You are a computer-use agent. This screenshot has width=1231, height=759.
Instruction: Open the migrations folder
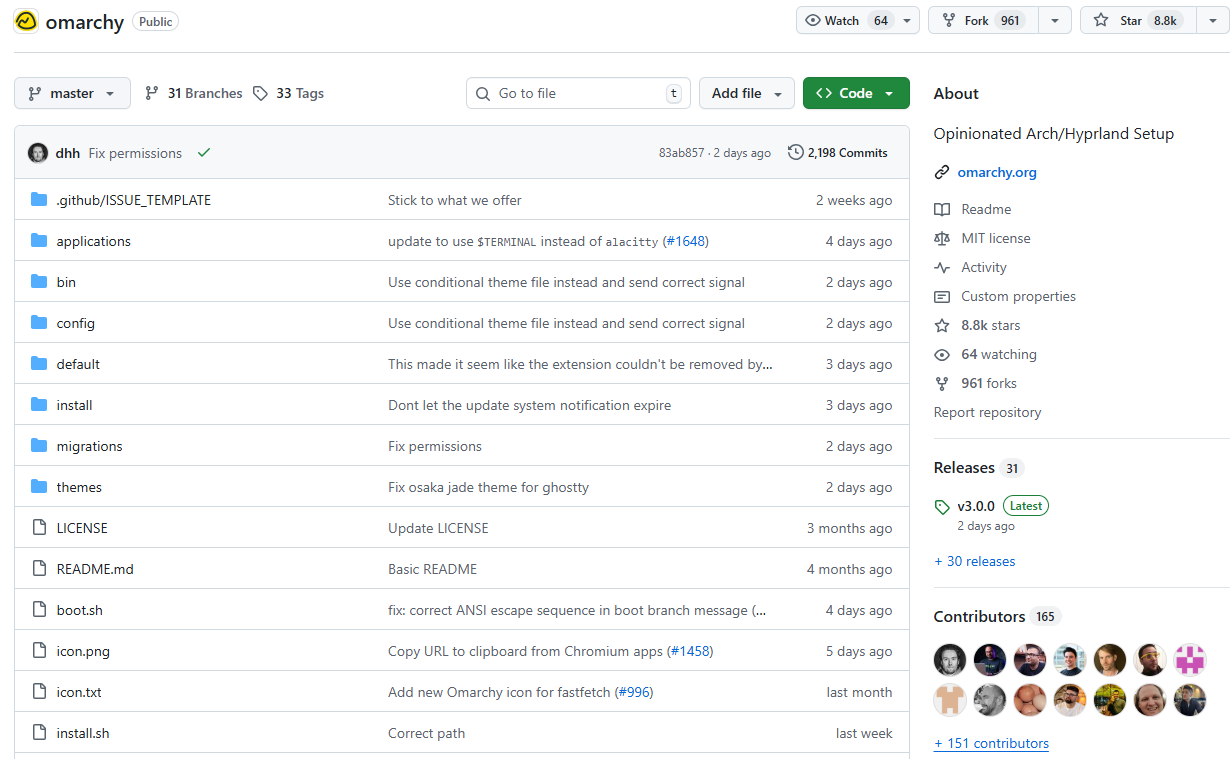click(x=90, y=446)
